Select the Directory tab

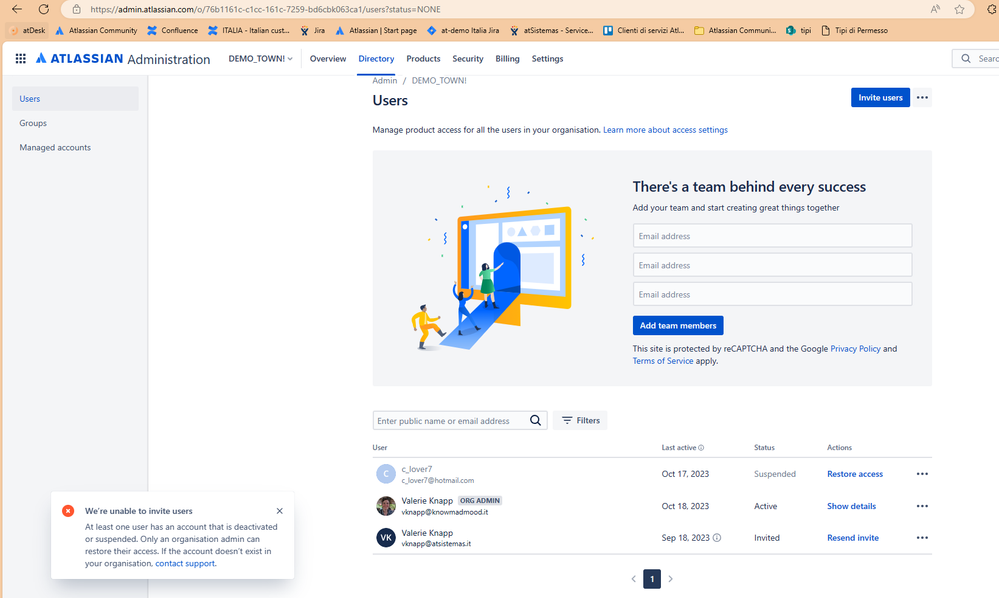[376, 59]
